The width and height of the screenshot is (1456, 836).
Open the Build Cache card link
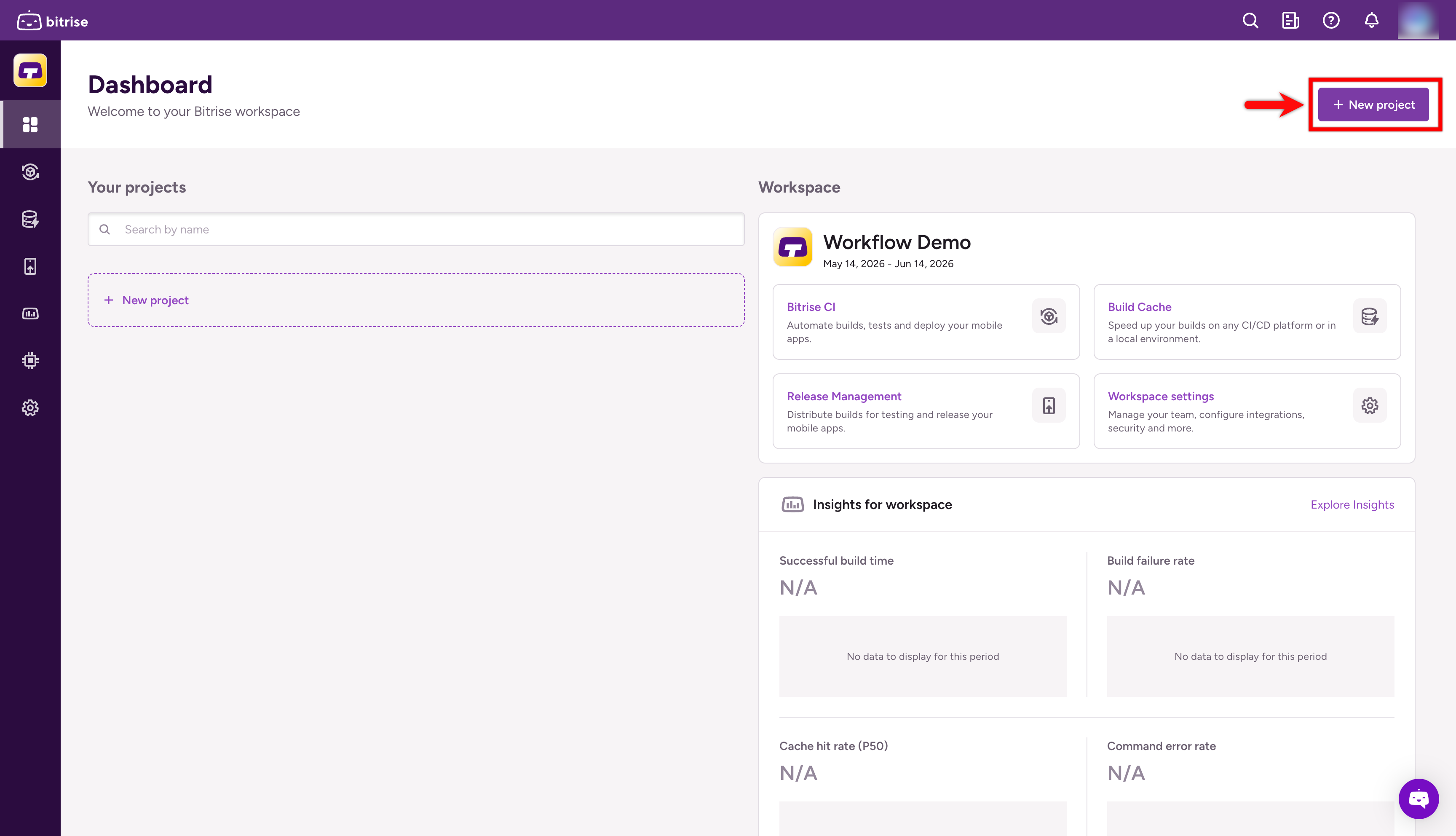coord(1139,307)
